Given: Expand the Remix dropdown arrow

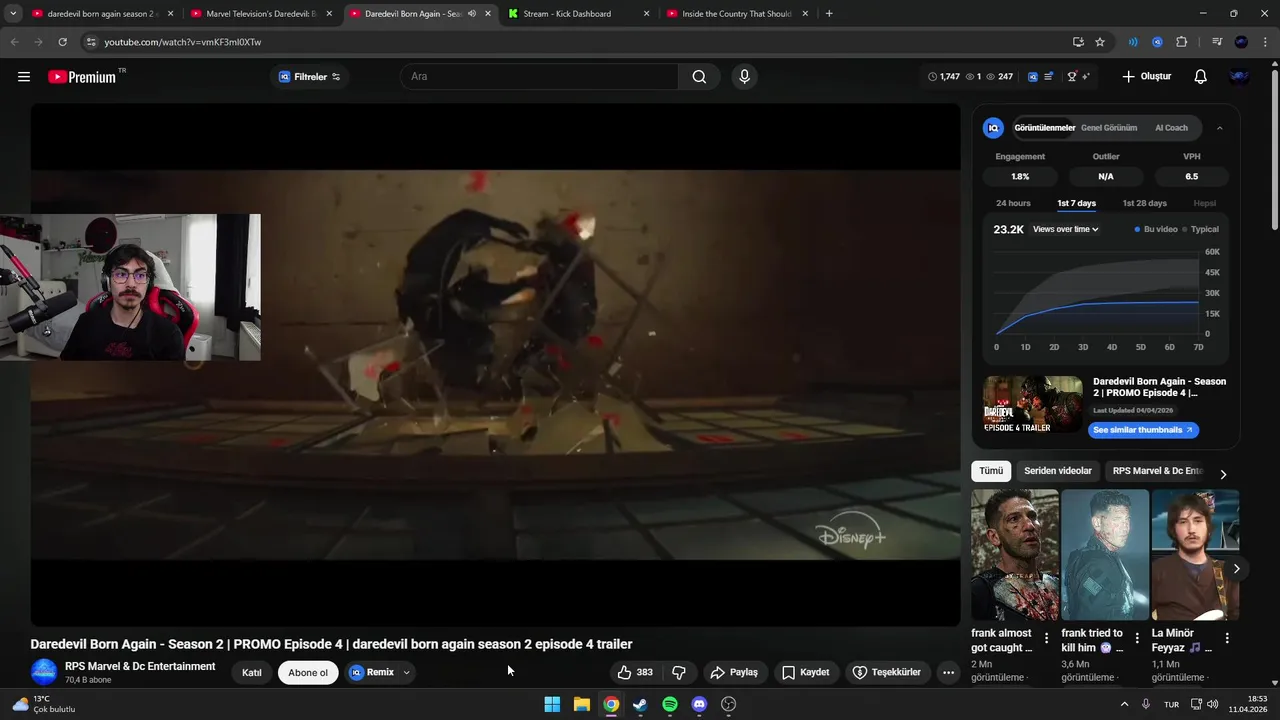Looking at the screenshot, I should click(x=406, y=672).
